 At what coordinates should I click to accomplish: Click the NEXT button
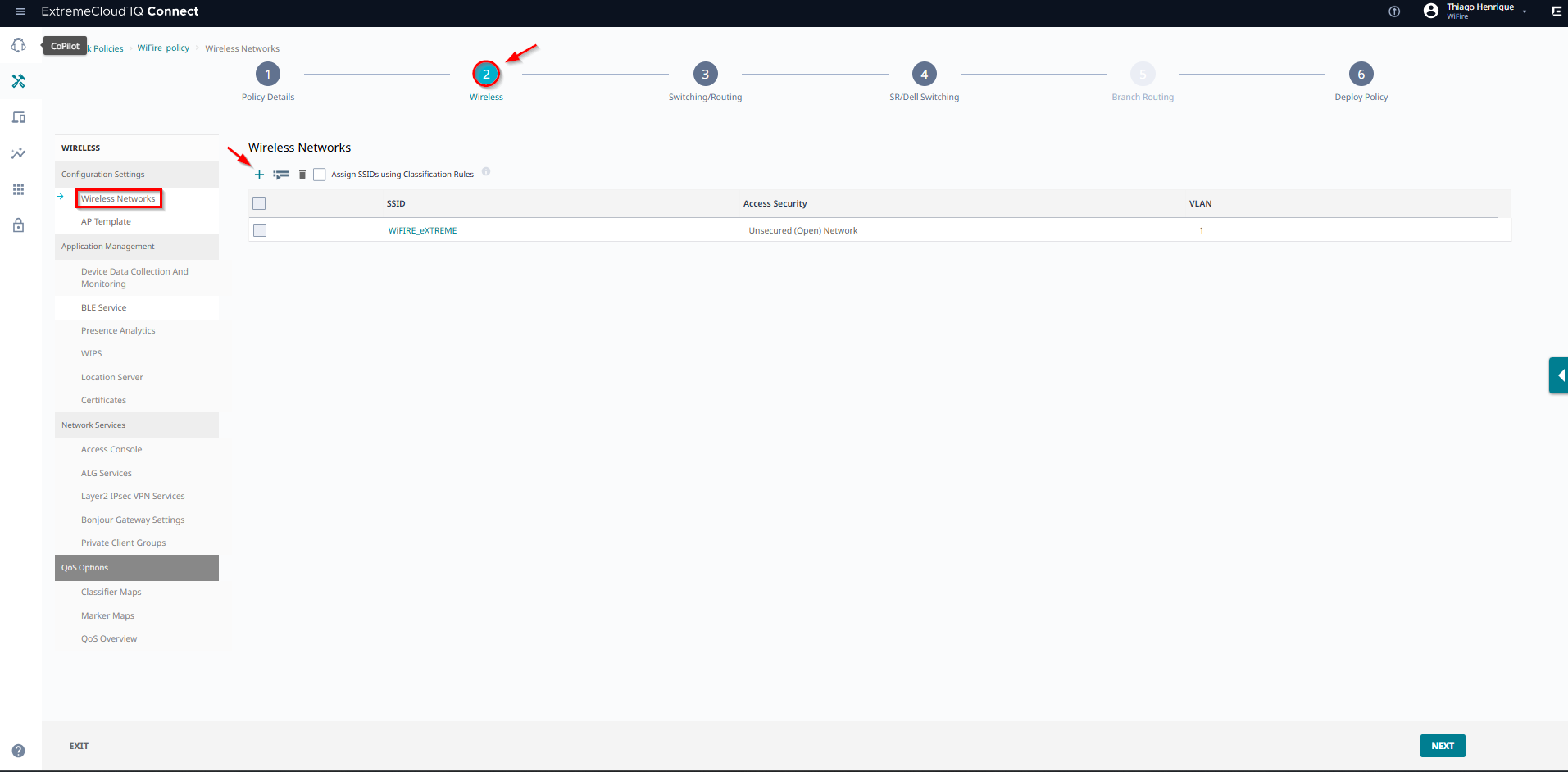1443,746
